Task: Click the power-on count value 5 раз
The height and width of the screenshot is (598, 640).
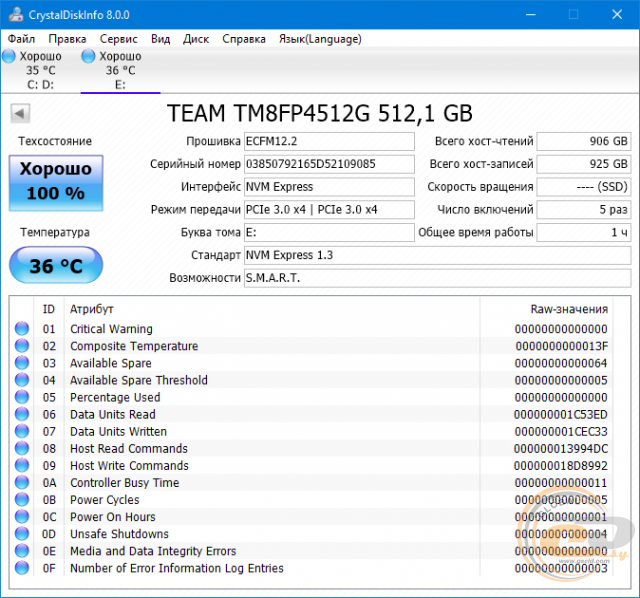Action: pos(584,210)
